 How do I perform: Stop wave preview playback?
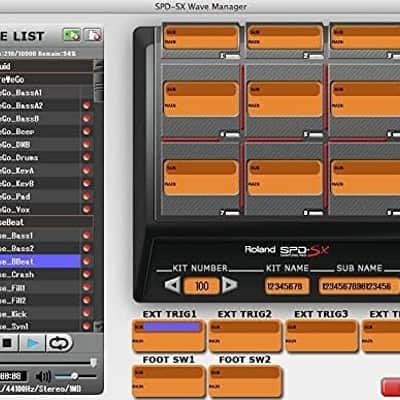8,343
